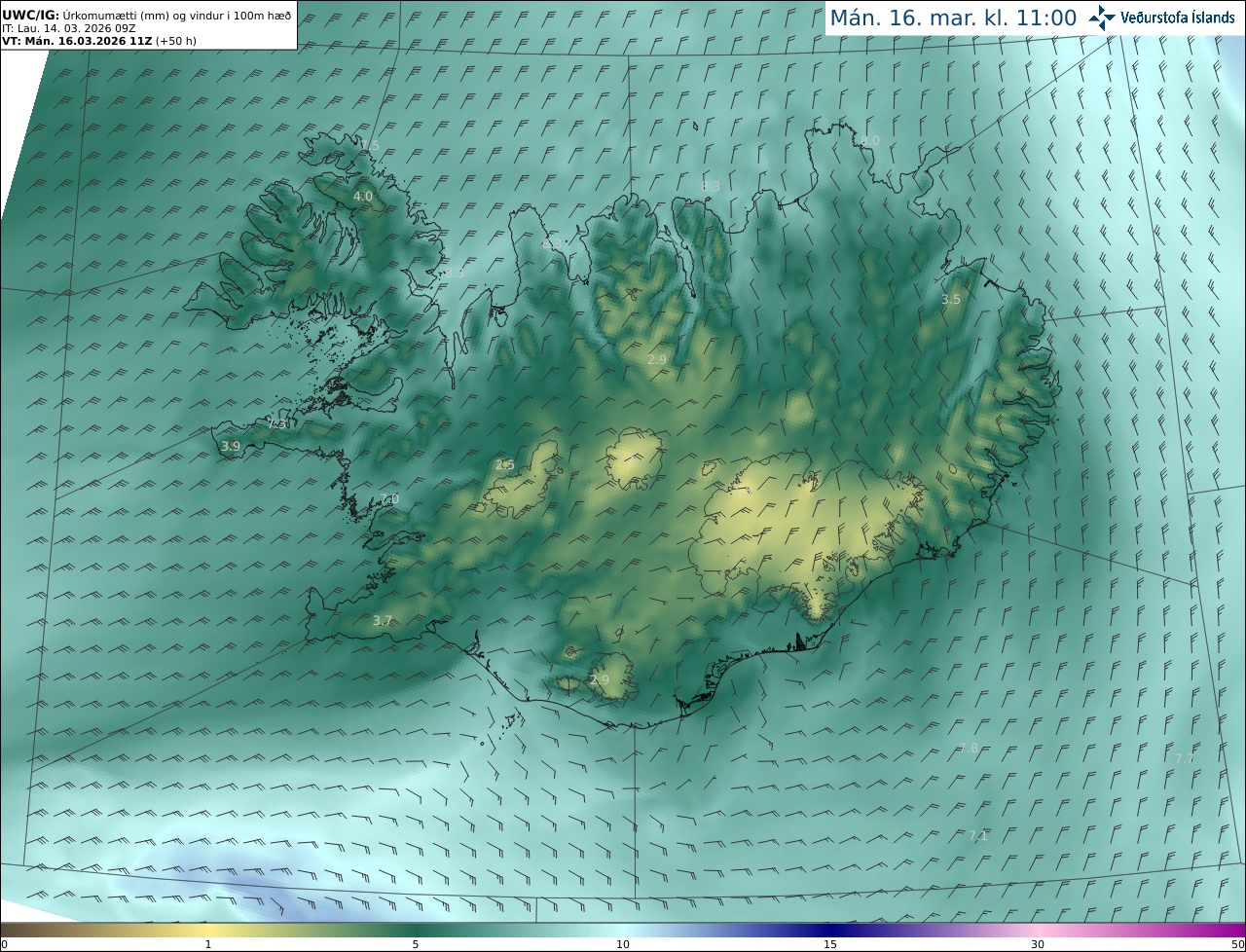Viewport: 1246px width, 952px height.
Task: Select the title "Úrkomumætti (mm) og vindur í 100m hæð"
Action: [x=176, y=15]
